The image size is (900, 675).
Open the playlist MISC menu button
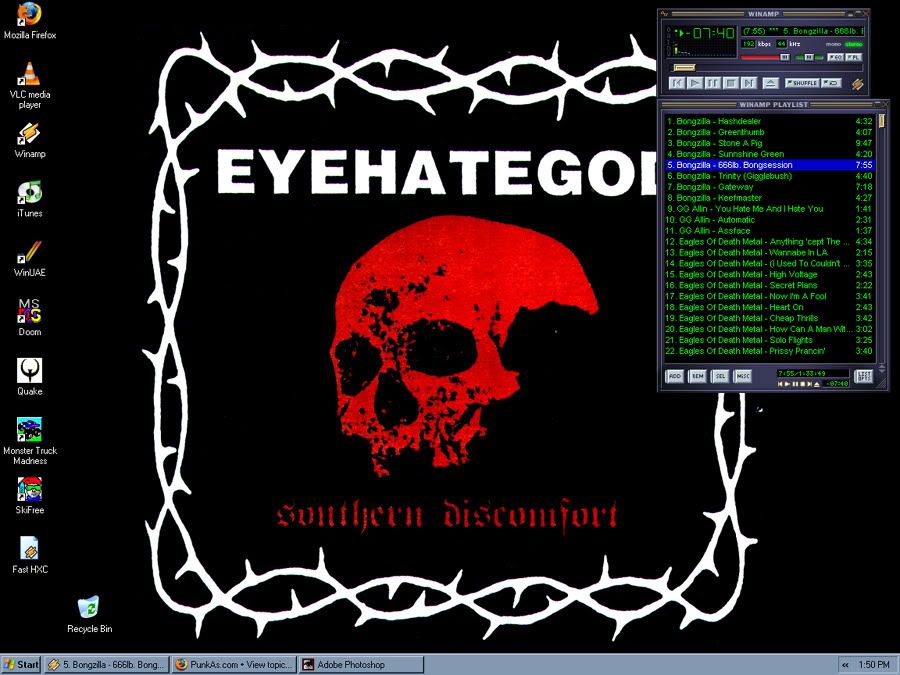pyautogui.click(x=743, y=376)
